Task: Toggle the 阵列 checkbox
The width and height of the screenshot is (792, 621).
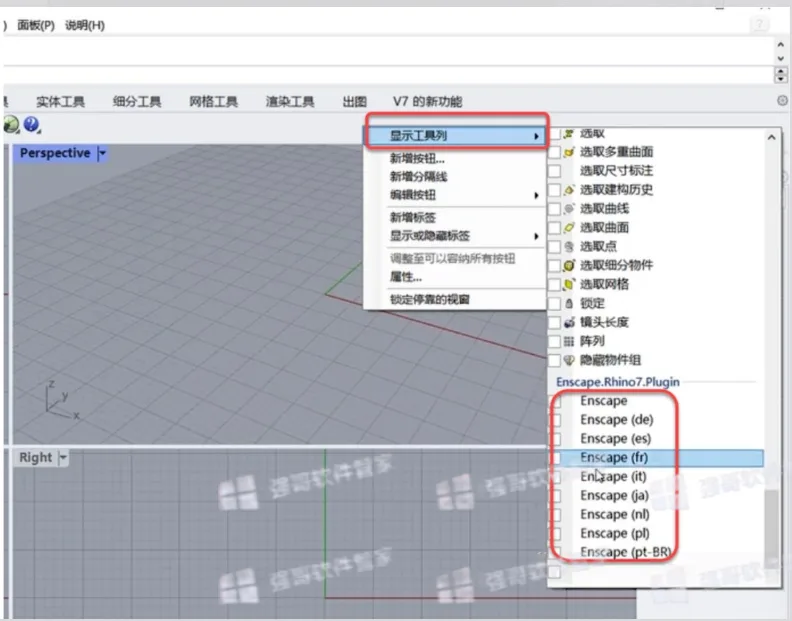Action: [x=555, y=342]
